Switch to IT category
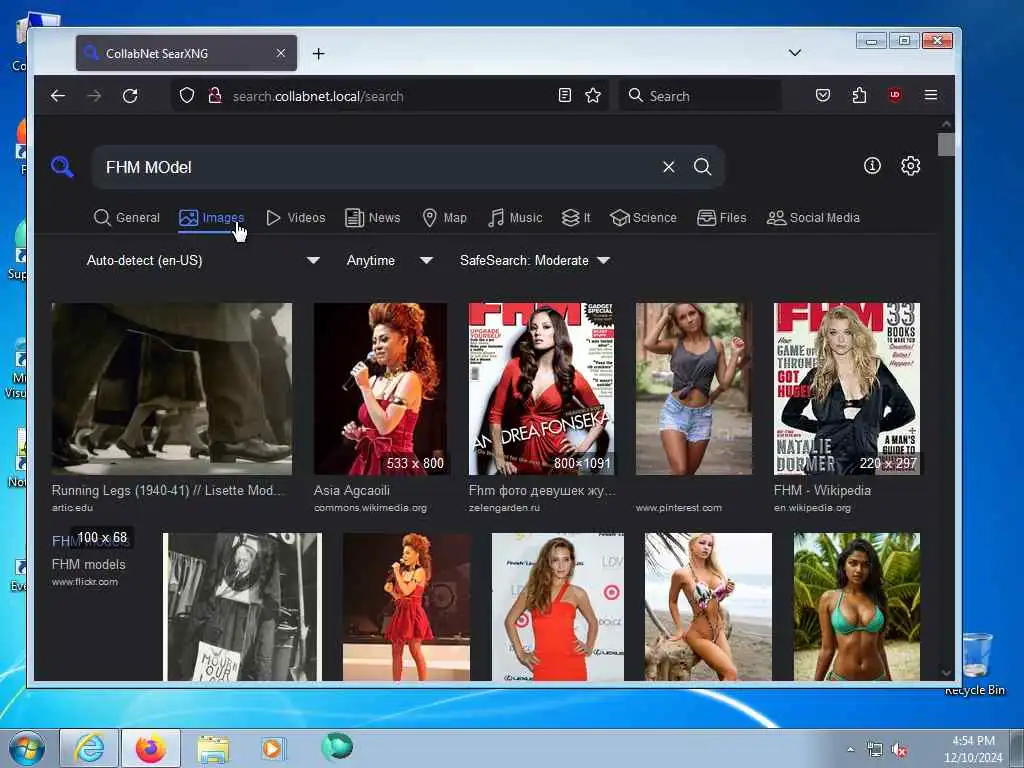 pyautogui.click(x=576, y=217)
